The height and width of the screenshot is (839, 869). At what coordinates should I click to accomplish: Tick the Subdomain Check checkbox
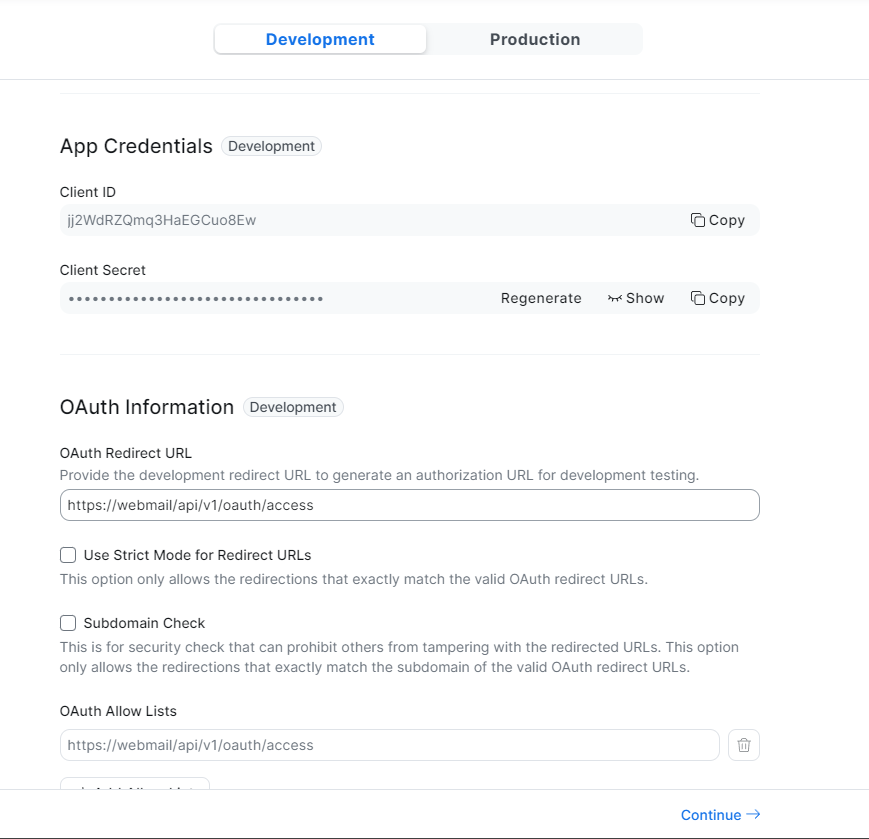[68, 623]
